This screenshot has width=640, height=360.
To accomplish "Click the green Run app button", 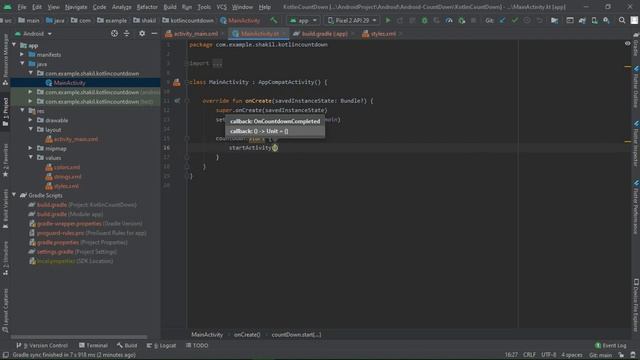I will [x=388, y=20].
